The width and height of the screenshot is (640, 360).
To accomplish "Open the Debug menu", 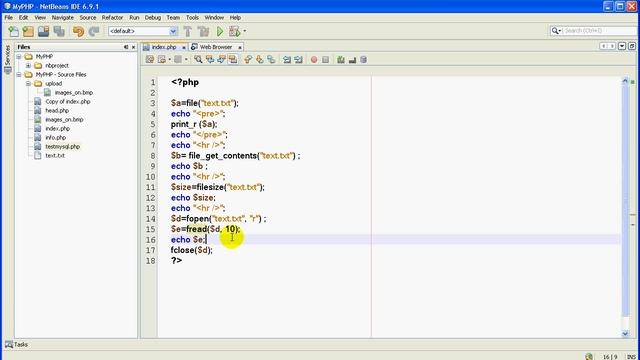I will (x=153, y=18).
